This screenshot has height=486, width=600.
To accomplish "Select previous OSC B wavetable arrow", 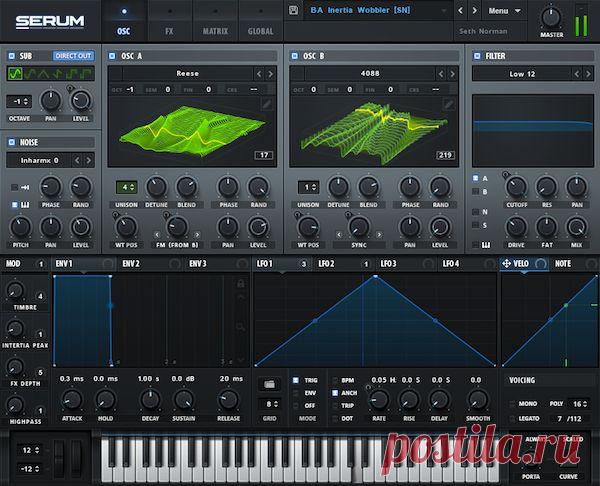I will (x=441, y=74).
